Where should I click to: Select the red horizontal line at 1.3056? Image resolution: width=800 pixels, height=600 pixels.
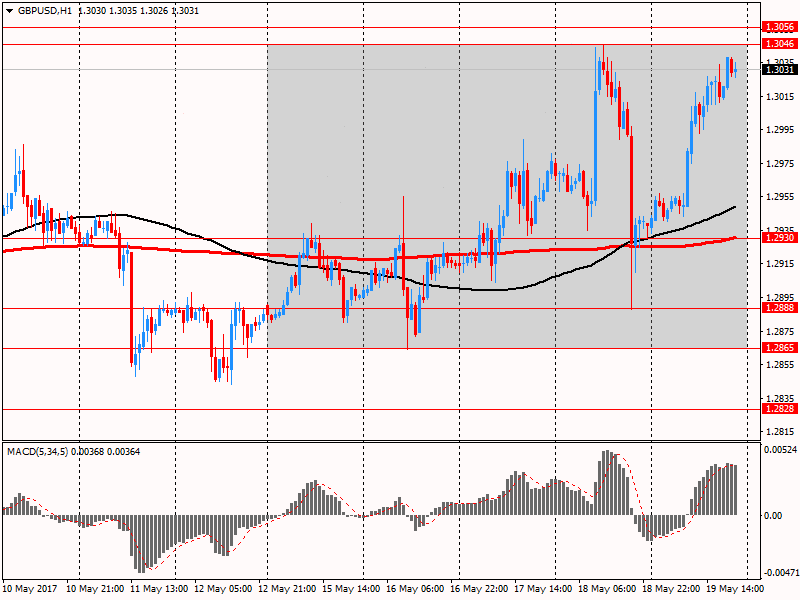coord(382,28)
